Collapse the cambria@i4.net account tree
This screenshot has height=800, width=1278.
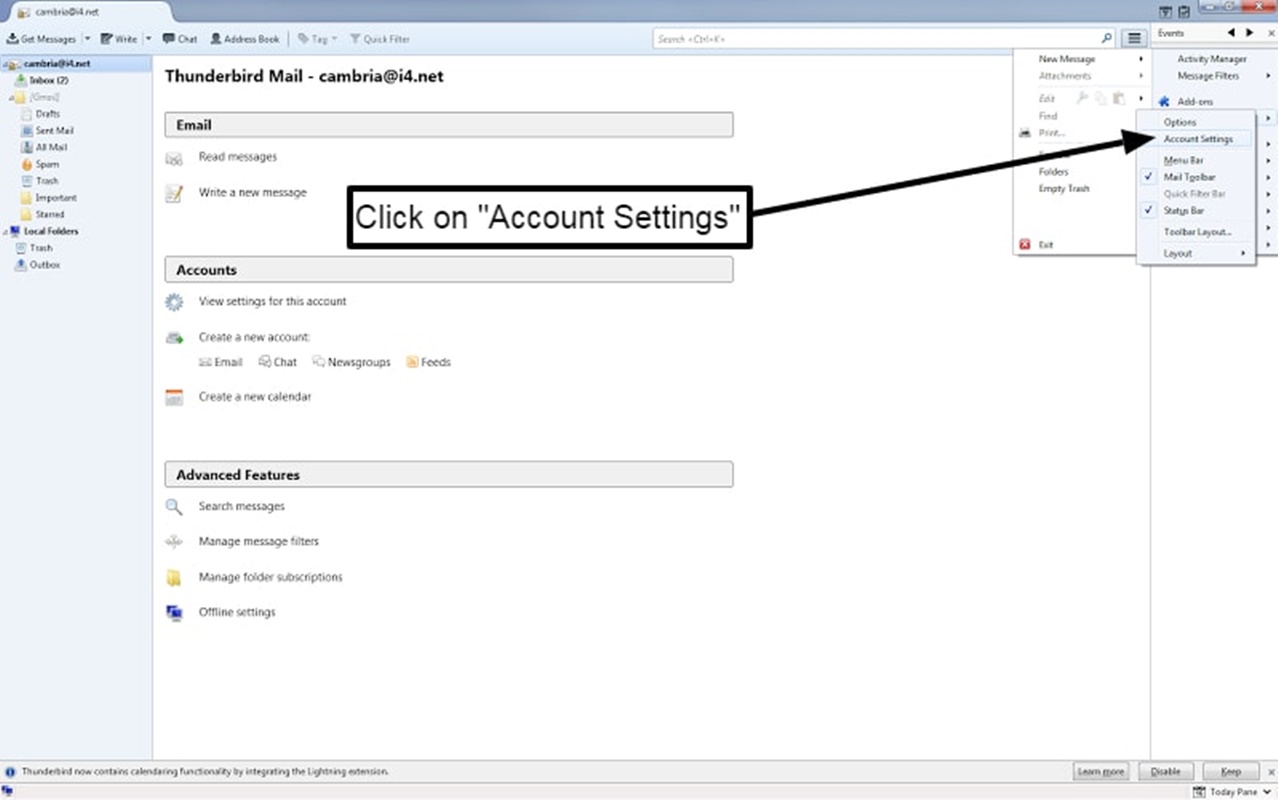(x=5, y=64)
